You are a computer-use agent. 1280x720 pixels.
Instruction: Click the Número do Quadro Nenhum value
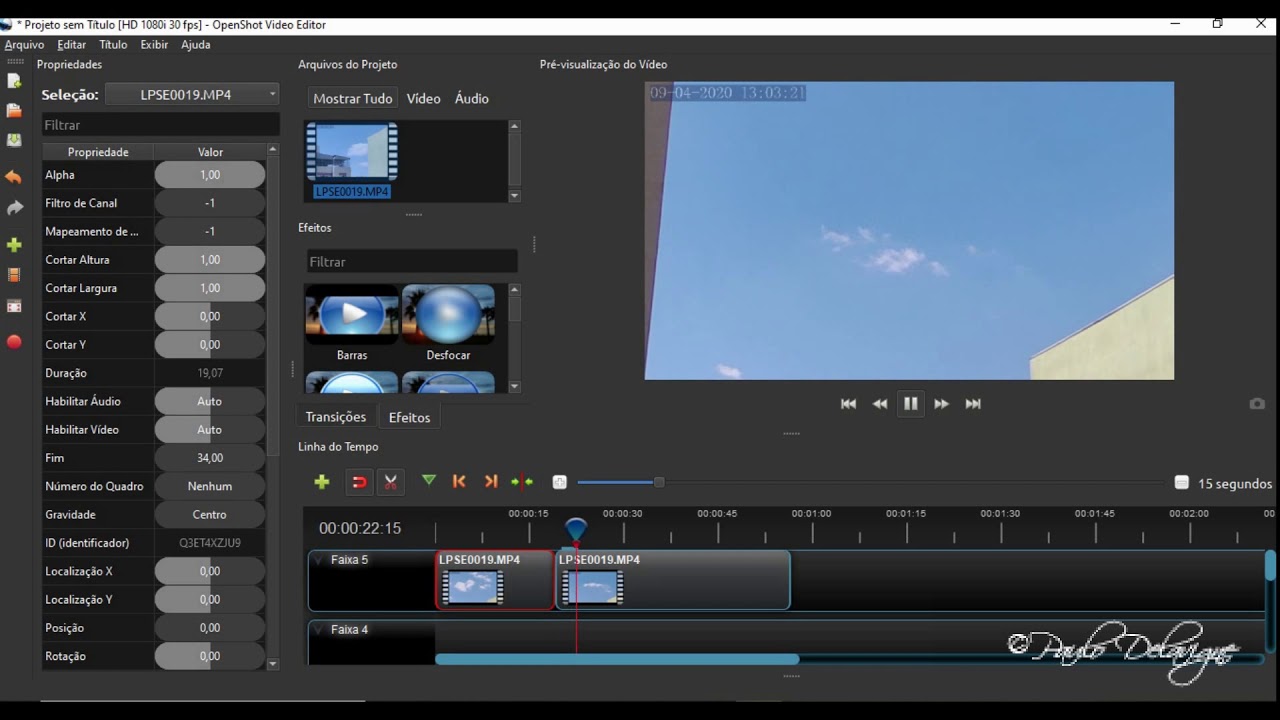coord(210,486)
